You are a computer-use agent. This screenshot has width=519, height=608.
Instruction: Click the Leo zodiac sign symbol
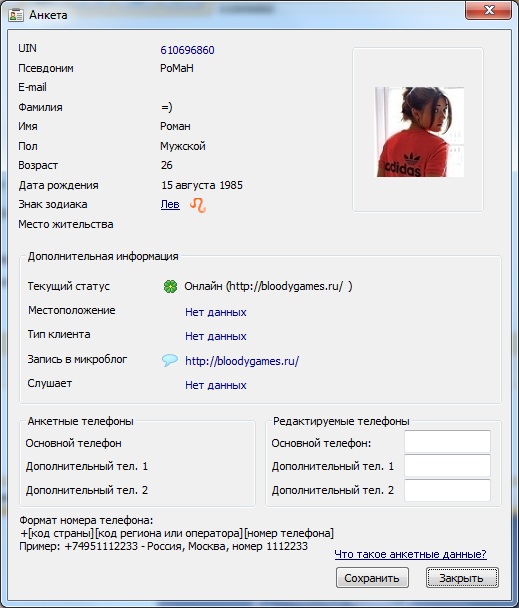tap(198, 205)
